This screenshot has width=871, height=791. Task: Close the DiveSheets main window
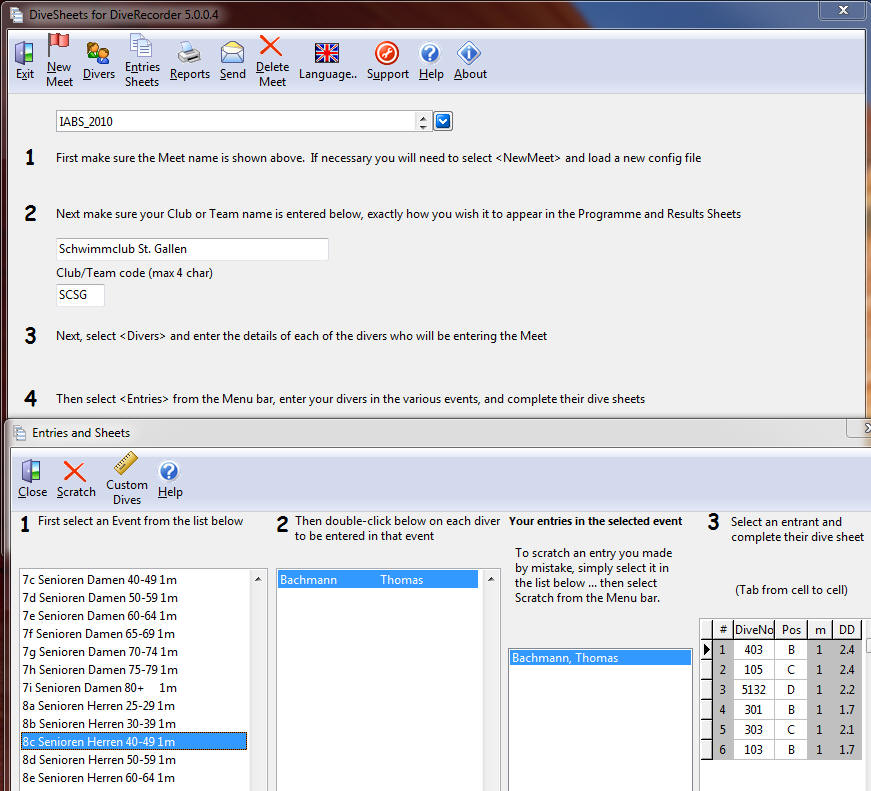point(843,10)
